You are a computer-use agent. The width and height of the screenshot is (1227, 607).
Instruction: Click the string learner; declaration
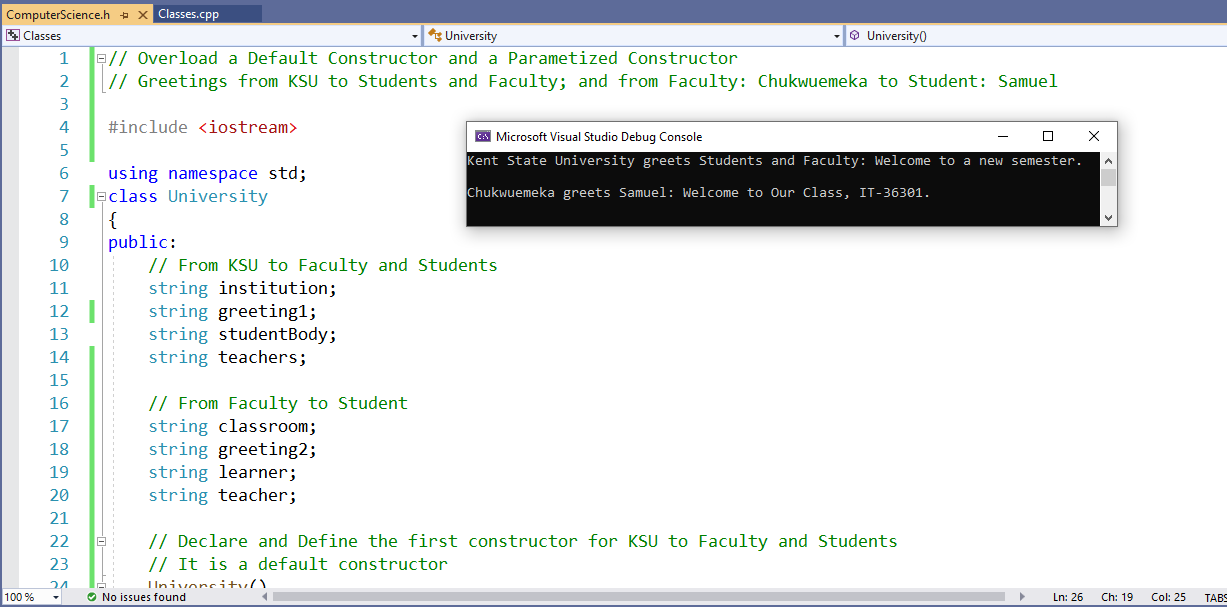coord(223,472)
